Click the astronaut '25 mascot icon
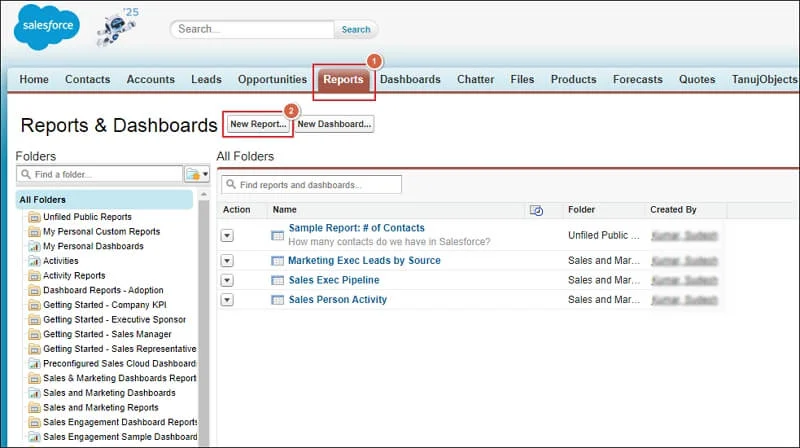 pos(118,28)
